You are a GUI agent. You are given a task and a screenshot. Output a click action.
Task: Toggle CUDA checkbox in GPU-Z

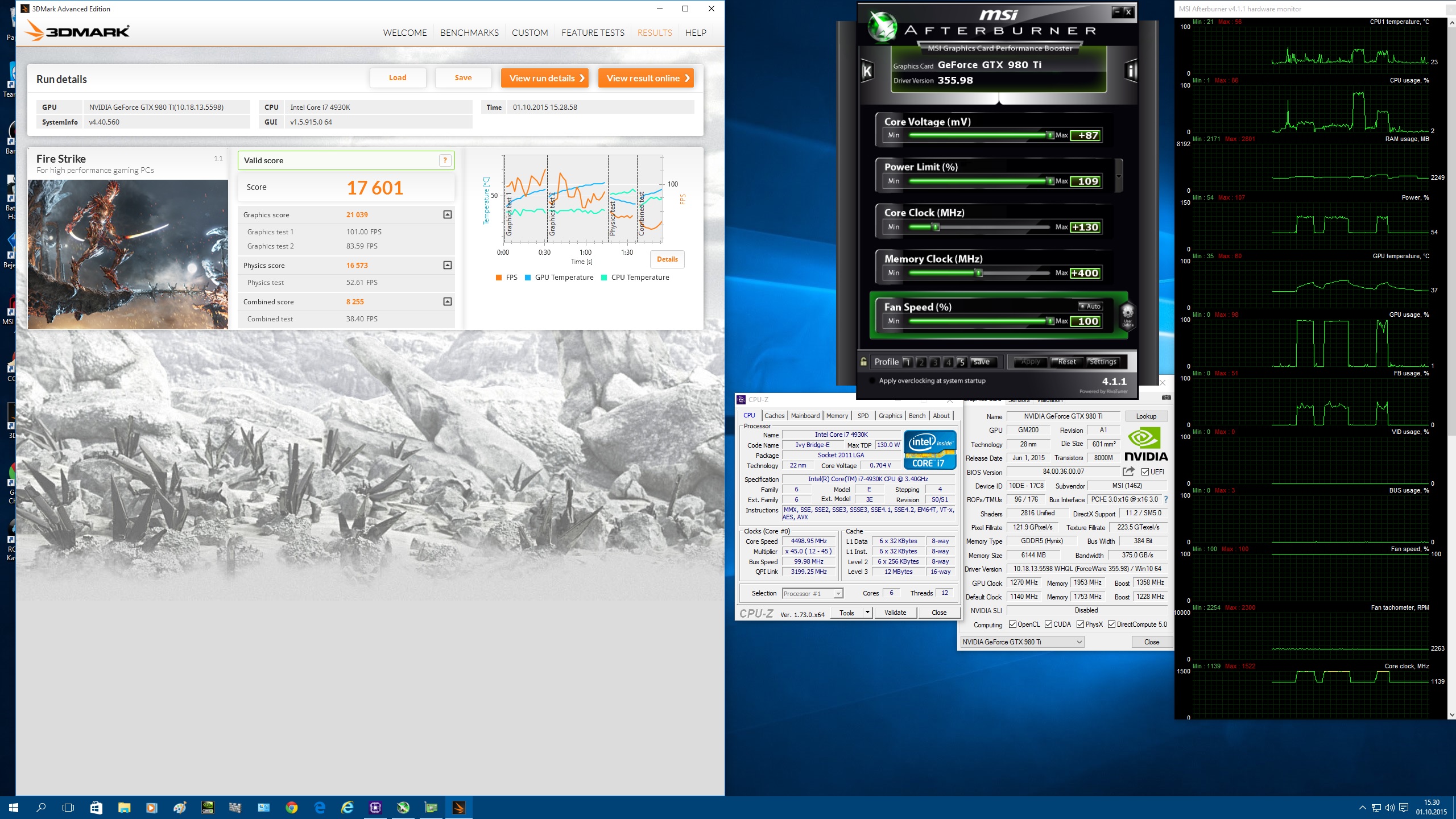click(x=1048, y=624)
